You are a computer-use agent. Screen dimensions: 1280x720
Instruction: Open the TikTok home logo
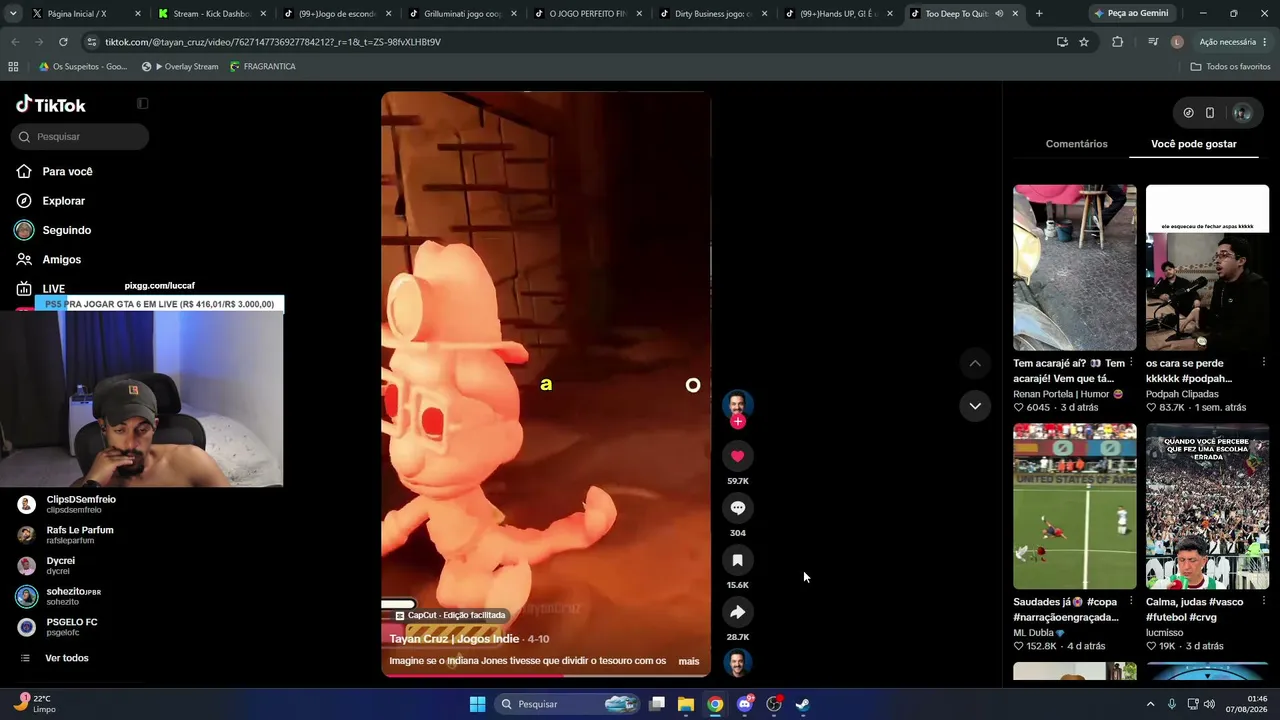coord(51,105)
